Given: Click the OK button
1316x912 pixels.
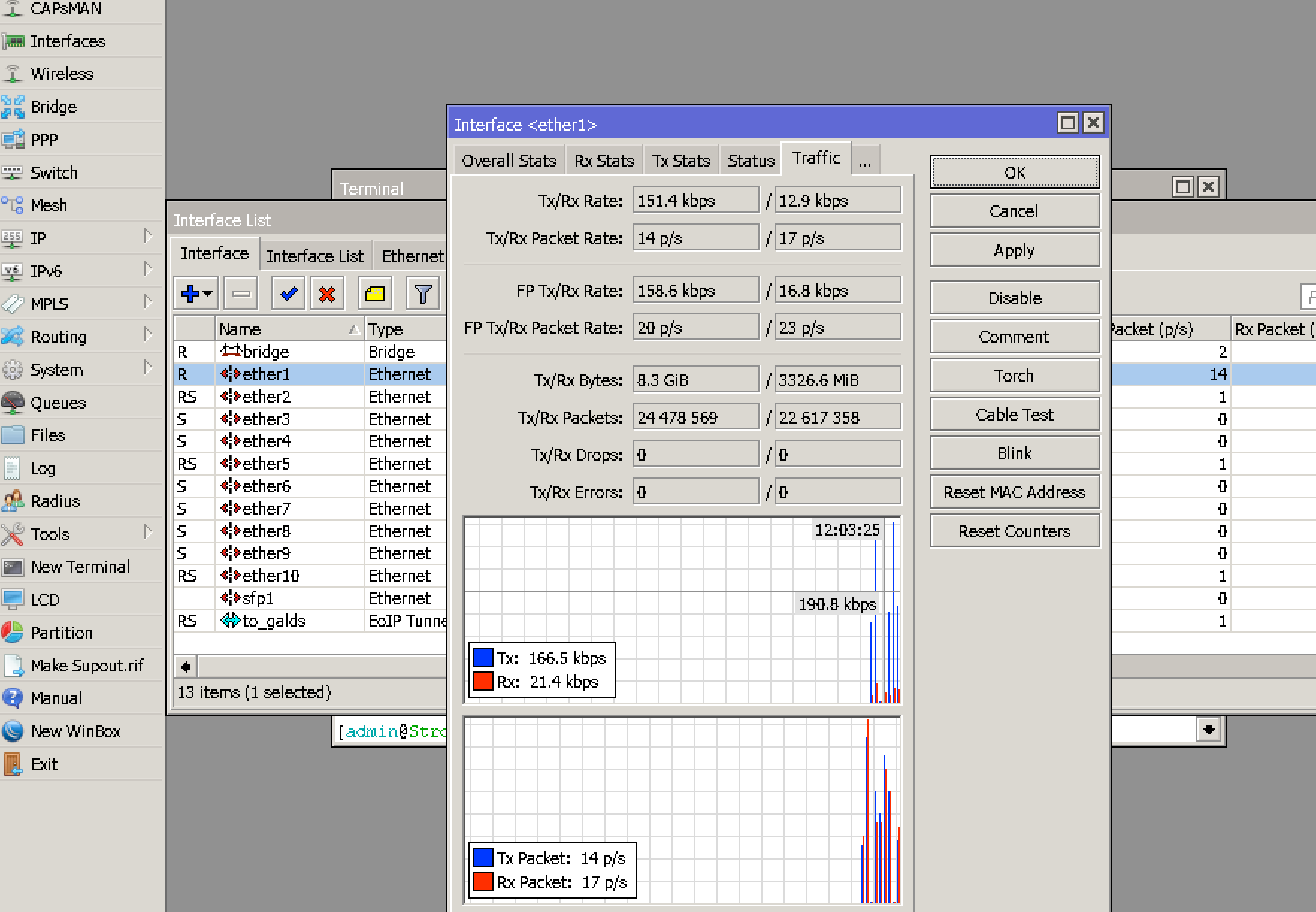Looking at the screenshot, I should (x=1014, y=173).
